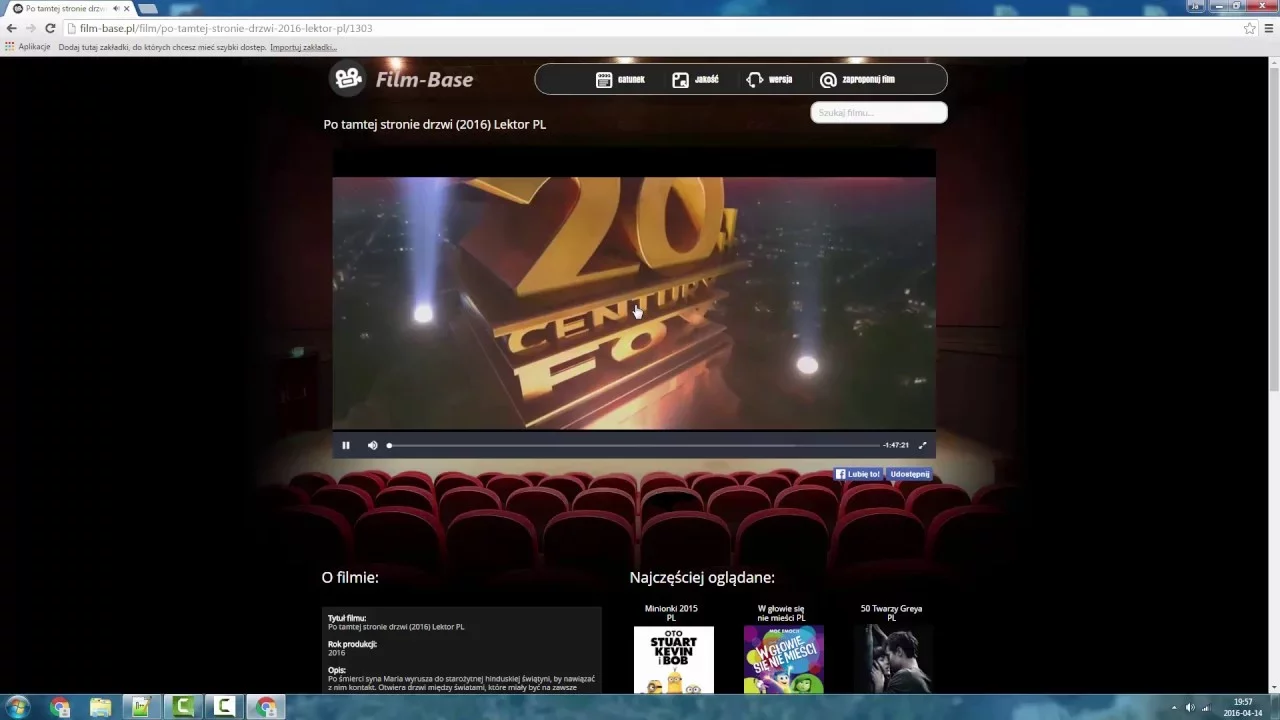Open the first green Camtasia taskbar icon
Image resolution: width=1280 pixels, height=720 pixels.
pyautogui.click(x=183, y=707)
